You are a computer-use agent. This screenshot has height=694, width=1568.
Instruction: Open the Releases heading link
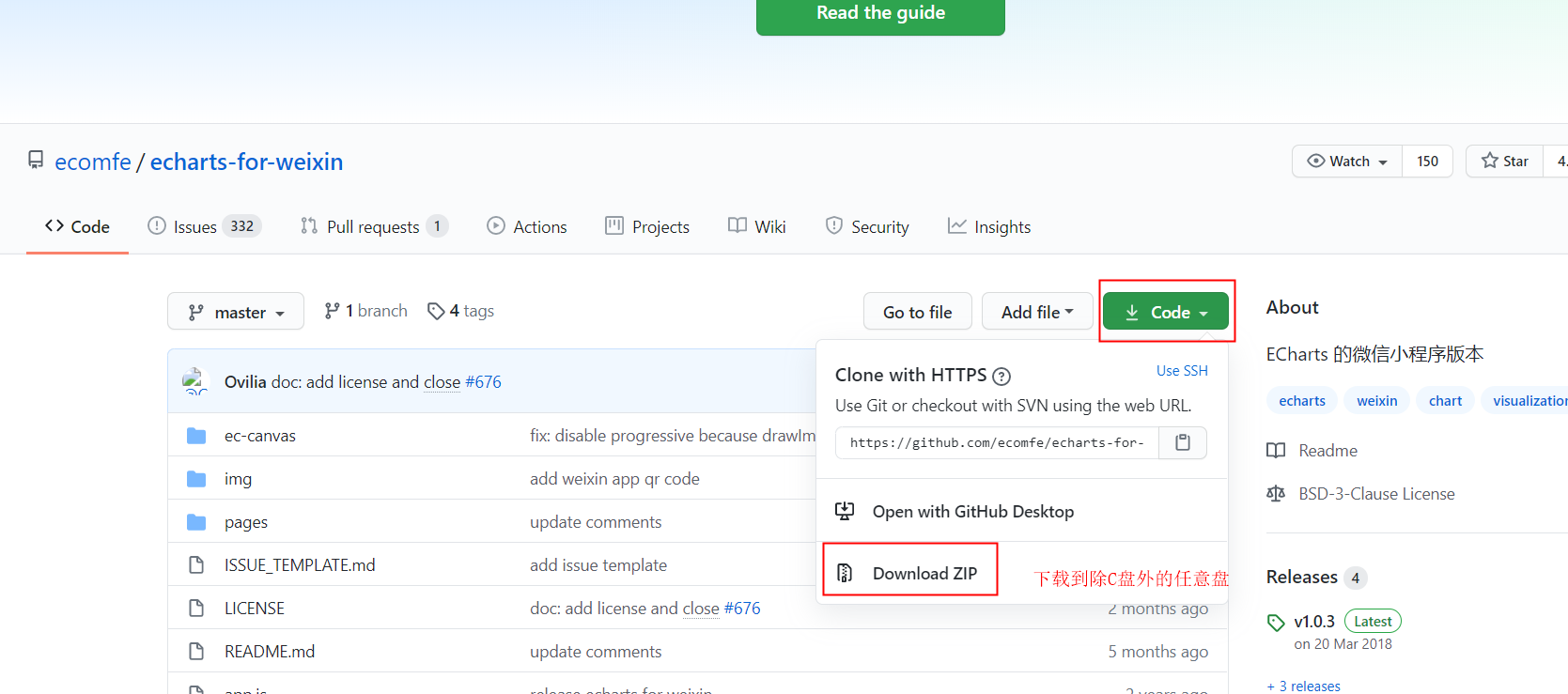(x=1302, y=577)
